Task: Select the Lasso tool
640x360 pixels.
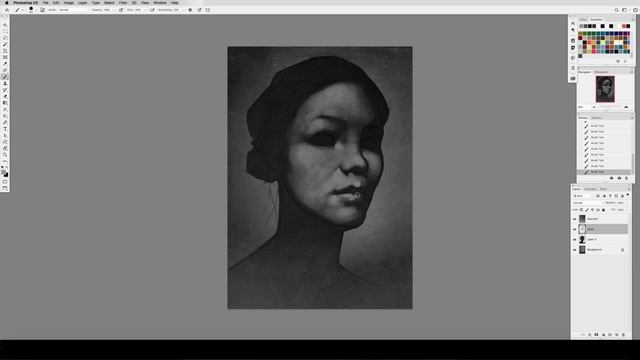Action: coord(5,38)
